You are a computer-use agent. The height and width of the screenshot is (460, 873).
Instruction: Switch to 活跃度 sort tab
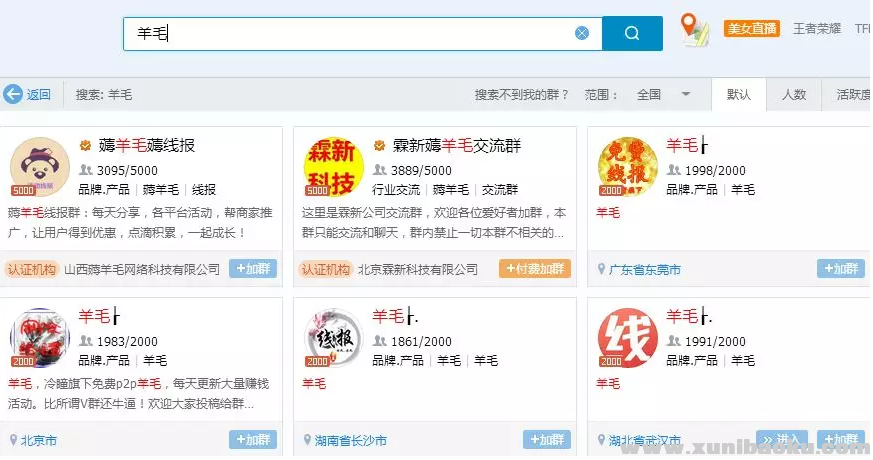pyautogui.click(x=852, y=95)
